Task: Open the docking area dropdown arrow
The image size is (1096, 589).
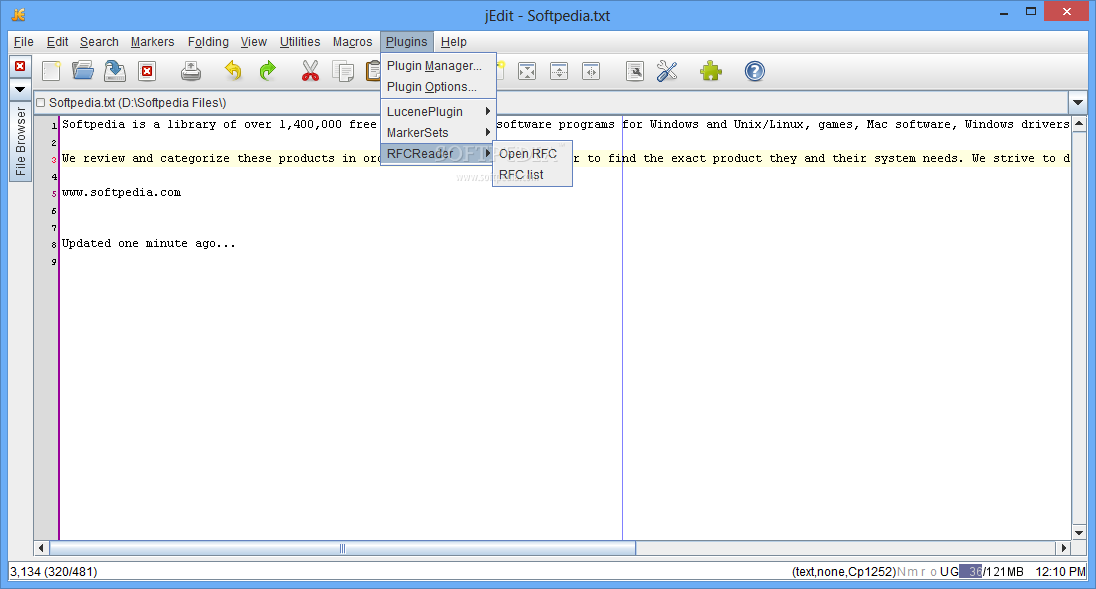Action: point(20,89)
